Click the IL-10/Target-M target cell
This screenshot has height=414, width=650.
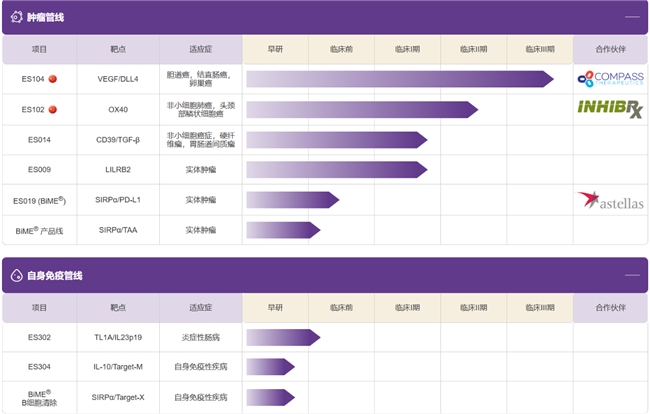(x=118, y=367)
